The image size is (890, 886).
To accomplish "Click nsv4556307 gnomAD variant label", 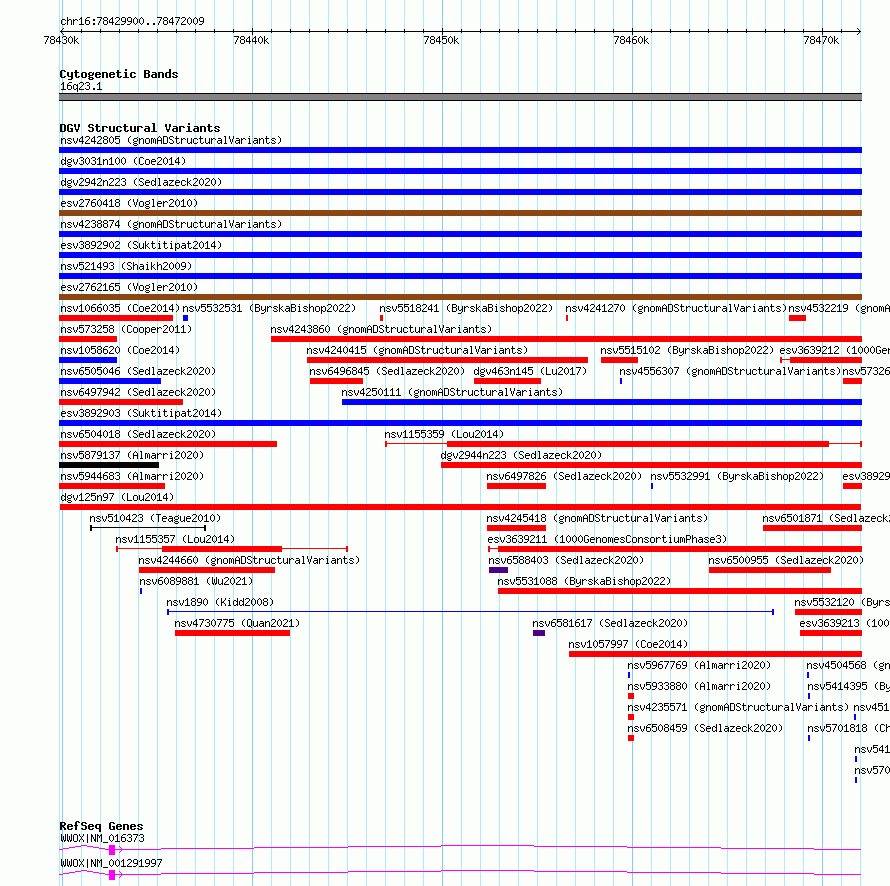I will [730, 371].
